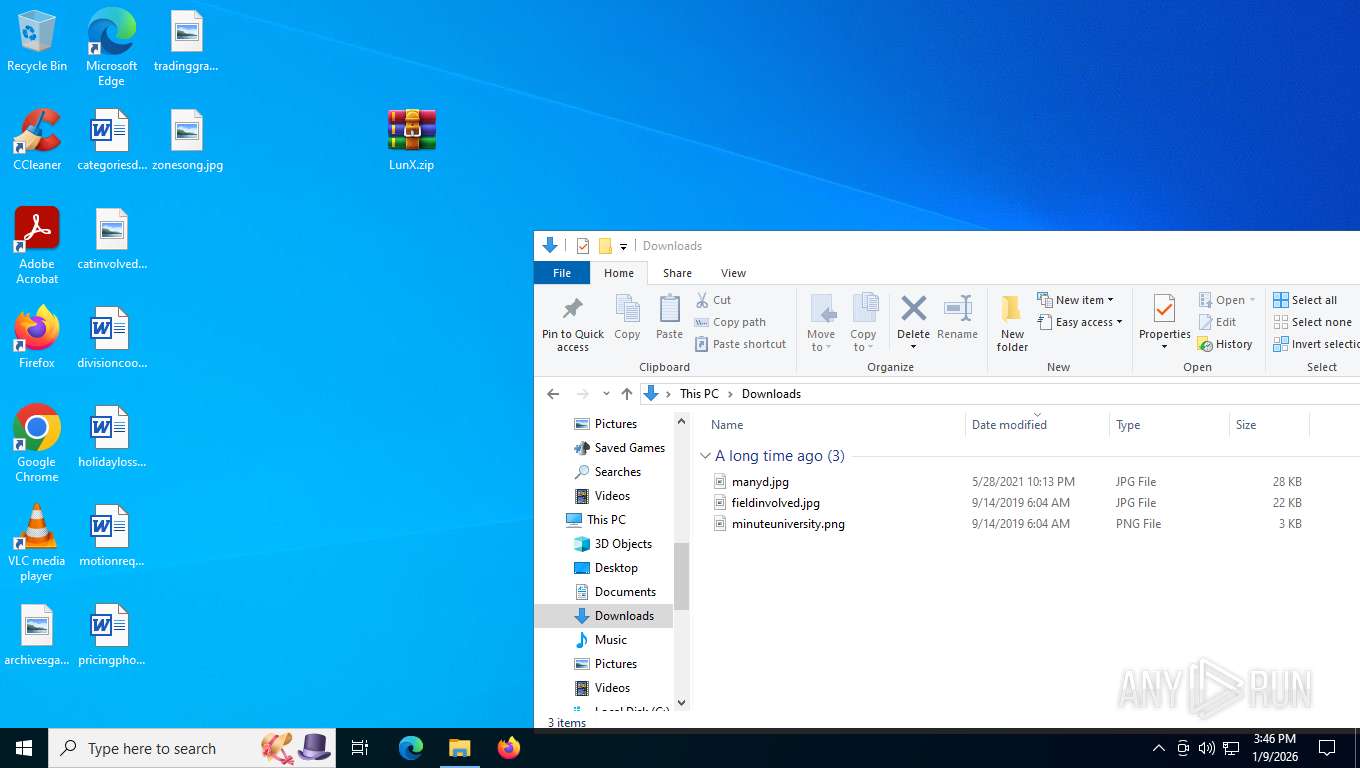Screen dimensions: 1360x768
Task: Click This PC in address bar
Action: [699, 394]
